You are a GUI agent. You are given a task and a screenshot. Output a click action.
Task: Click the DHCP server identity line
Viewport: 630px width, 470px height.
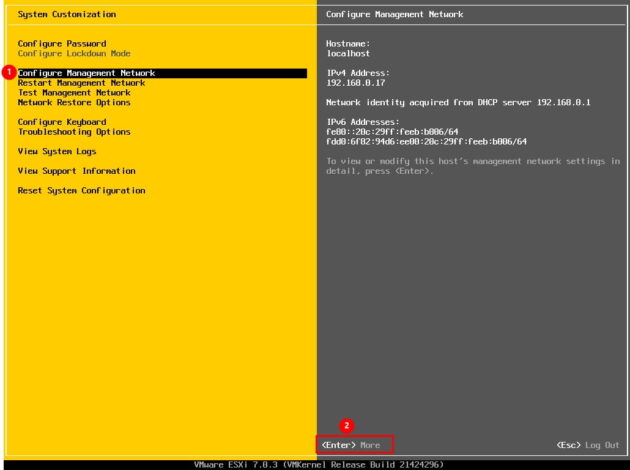click(x=458, y=102)
